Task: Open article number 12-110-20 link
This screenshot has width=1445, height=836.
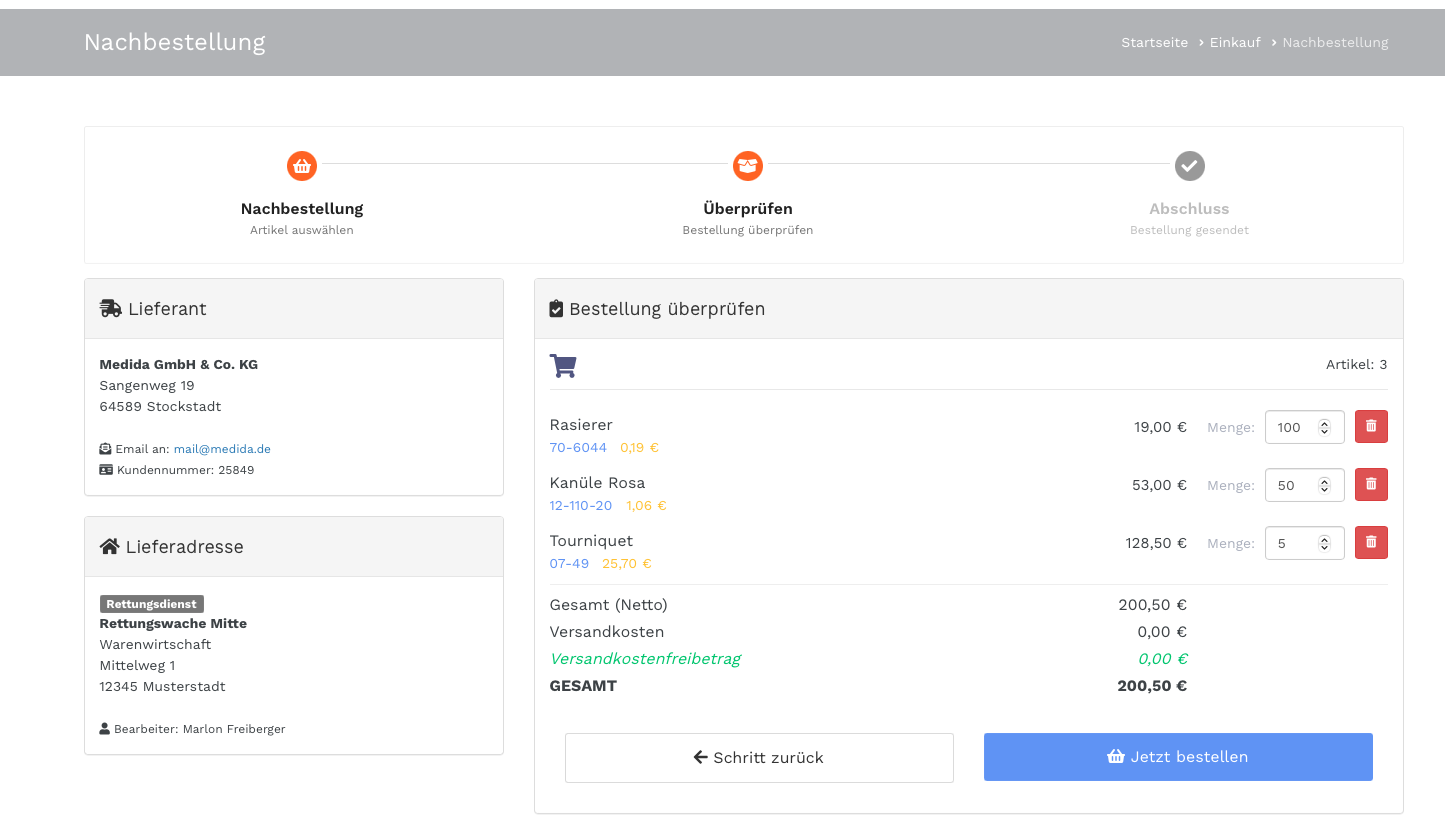Action: point(581,506)
